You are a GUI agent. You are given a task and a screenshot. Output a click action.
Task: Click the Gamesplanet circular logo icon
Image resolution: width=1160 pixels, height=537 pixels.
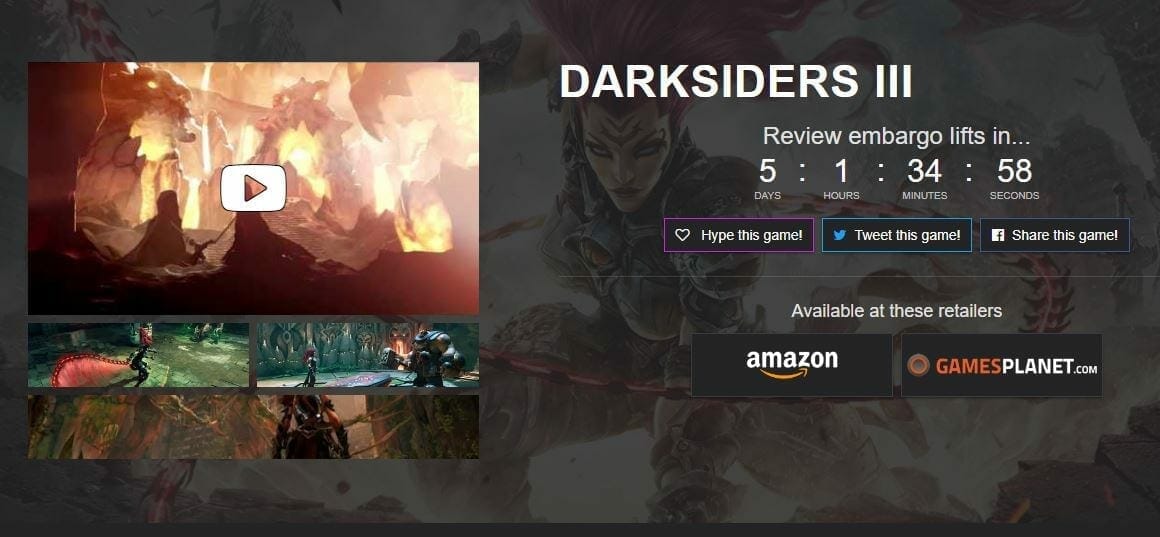(918, 365)
